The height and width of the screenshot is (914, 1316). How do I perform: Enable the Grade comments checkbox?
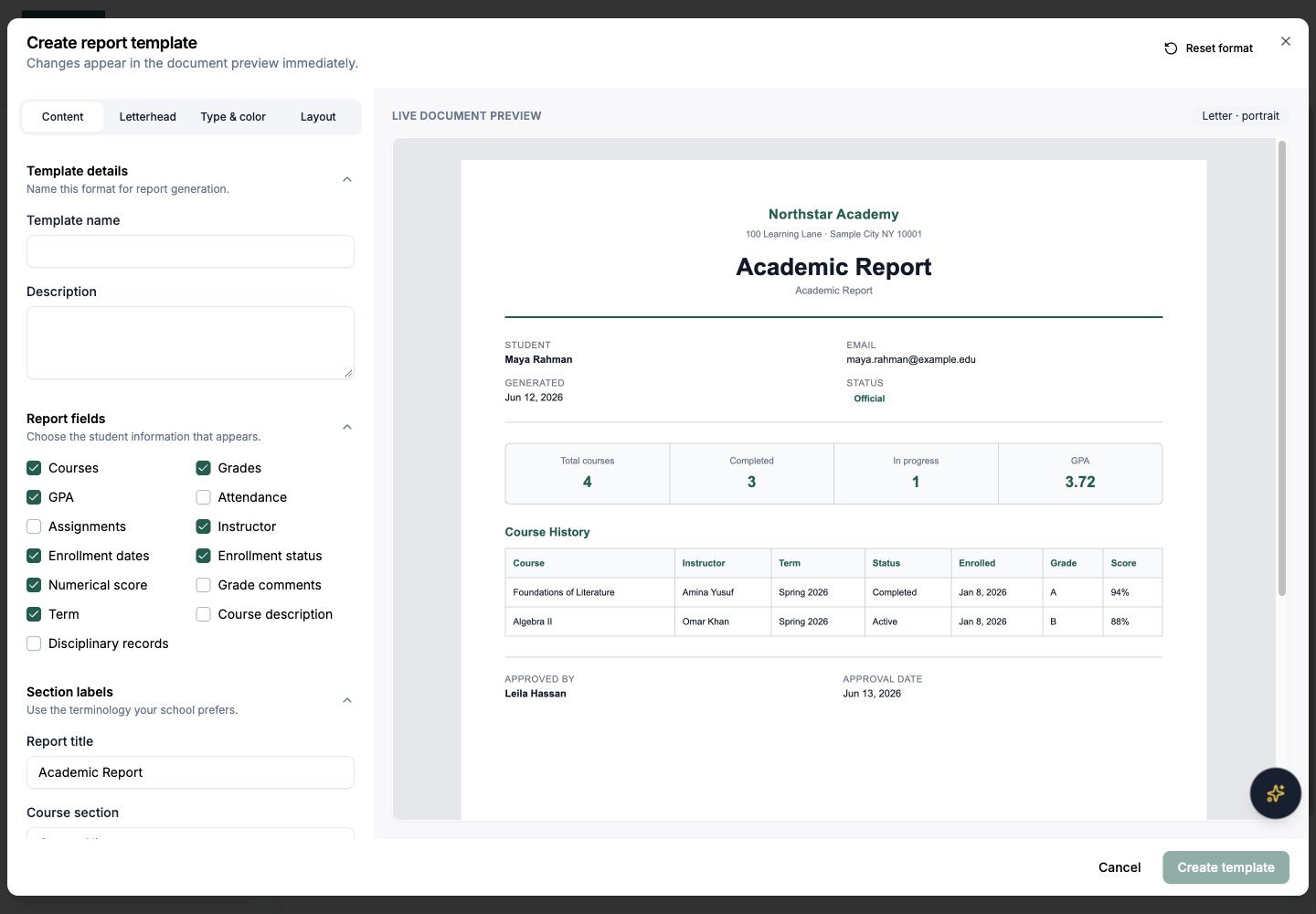click(204, 585)
